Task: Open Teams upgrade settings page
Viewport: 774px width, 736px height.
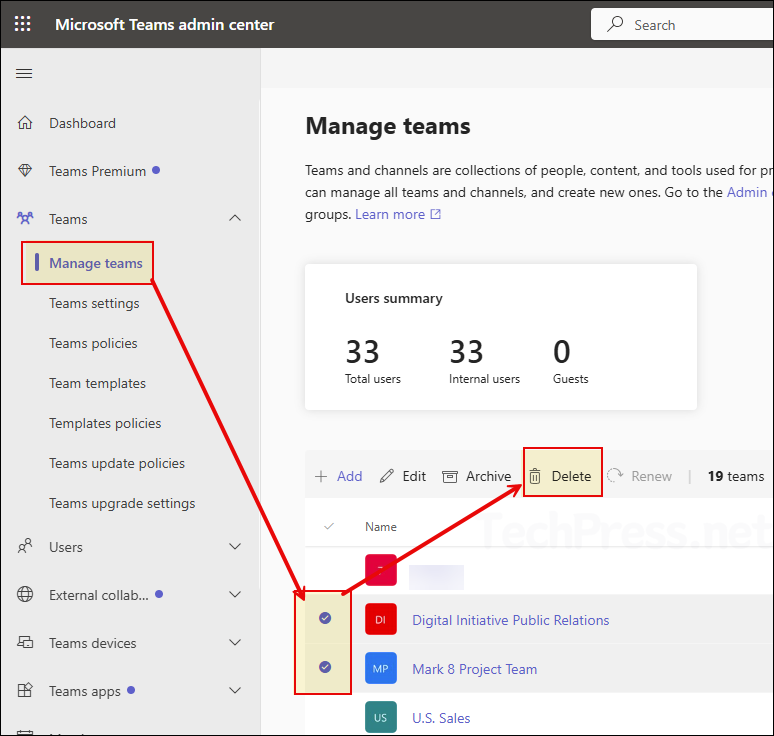Action: pyautogui.click(x=122, y=503)
